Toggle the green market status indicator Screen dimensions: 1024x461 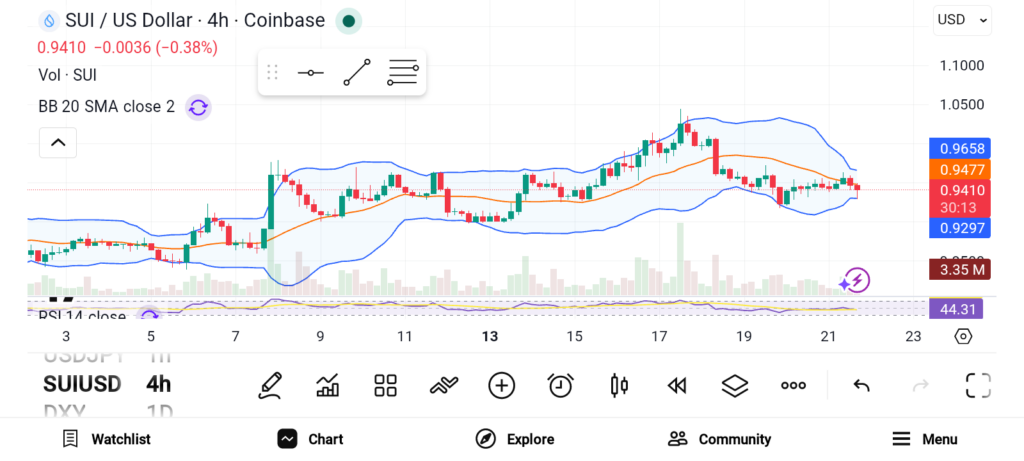[348, 20]
